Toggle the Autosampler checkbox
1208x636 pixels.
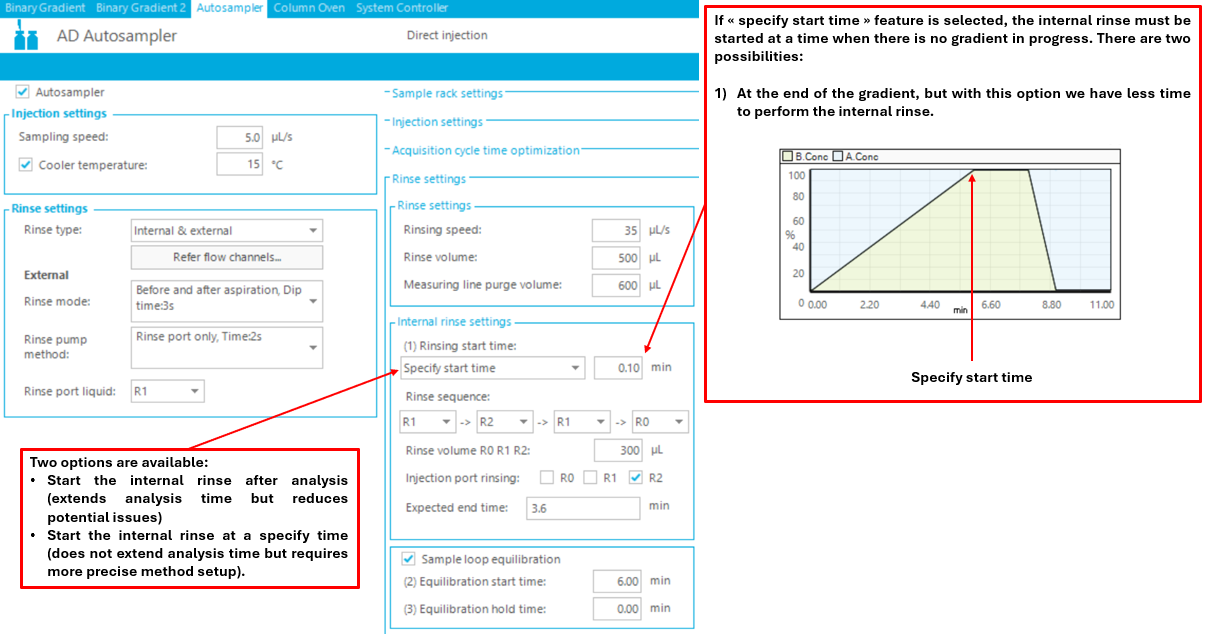23,92
